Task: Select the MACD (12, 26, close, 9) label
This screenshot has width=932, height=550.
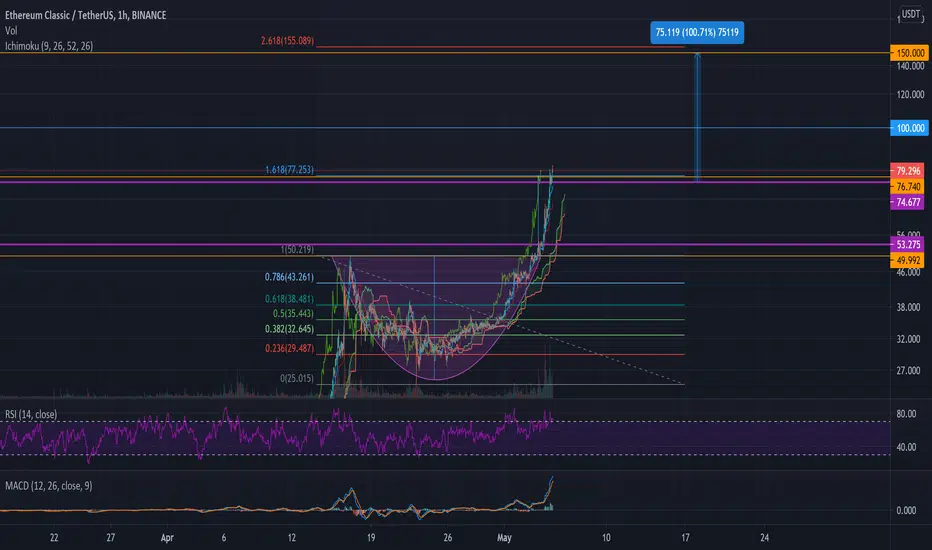Action: click(49, 486)
